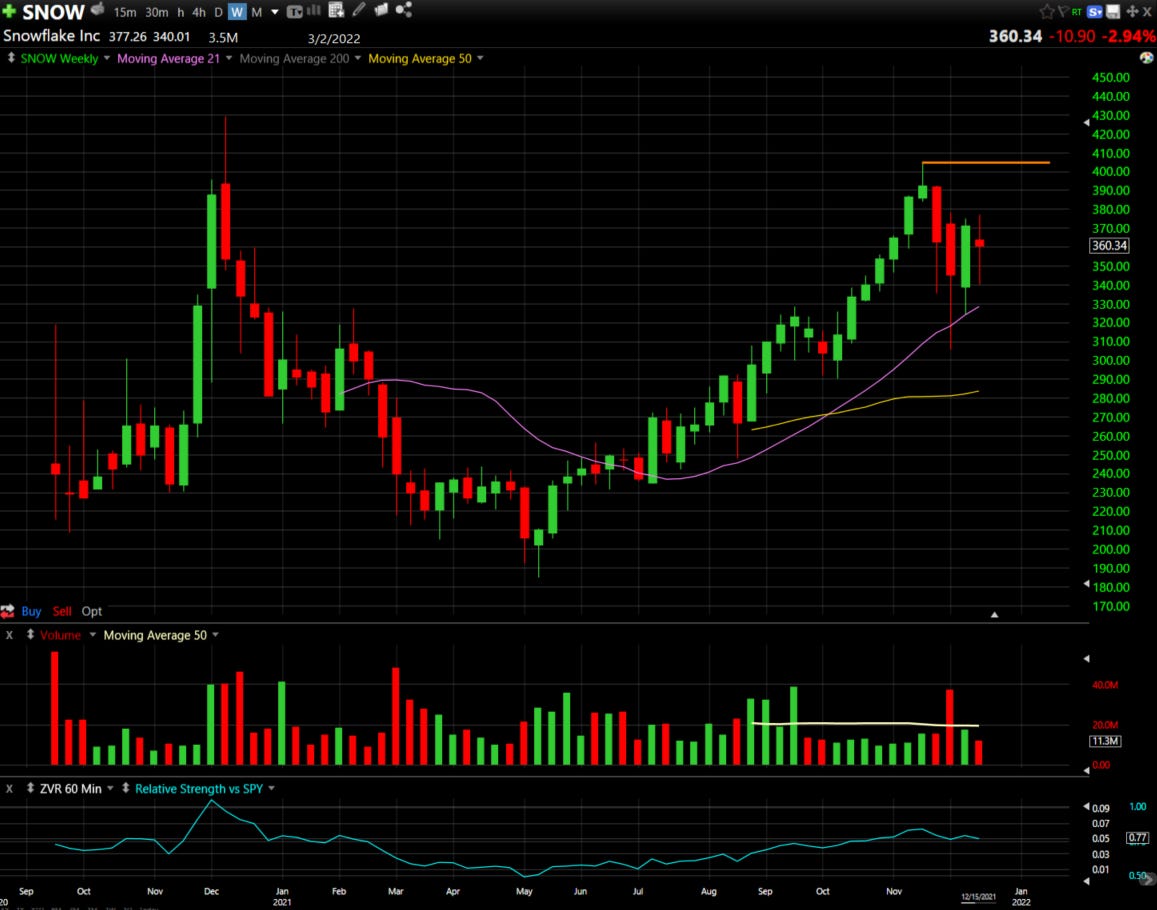This screenshot has width=1157, height=910.
Task: Click reorder arrows beside ZVR 60 Min
Action: pos(30,788)
